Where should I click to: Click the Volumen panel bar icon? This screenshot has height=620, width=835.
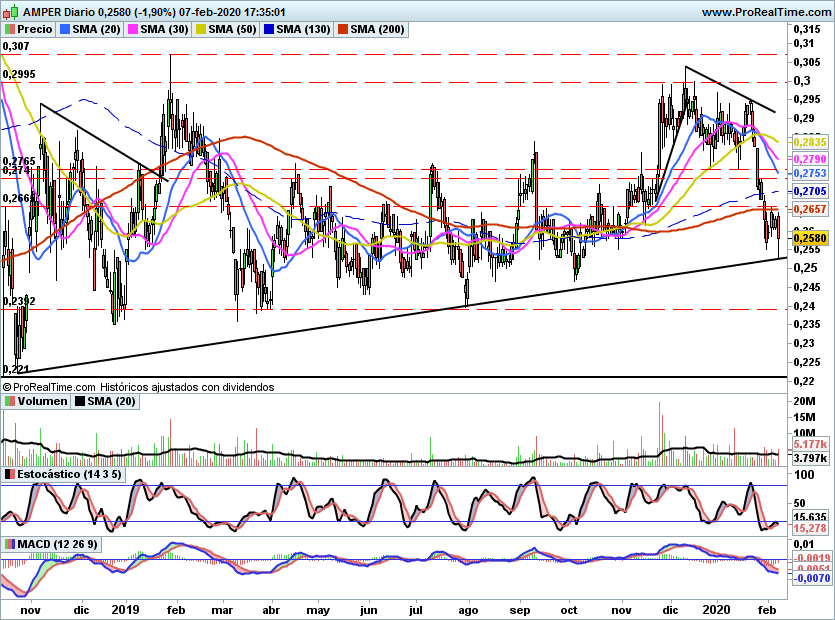click(10, 401)
